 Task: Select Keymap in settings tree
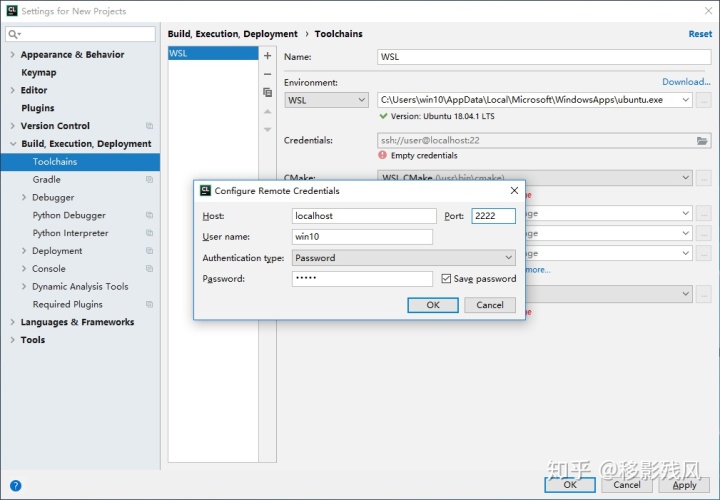tap(39, 73)
